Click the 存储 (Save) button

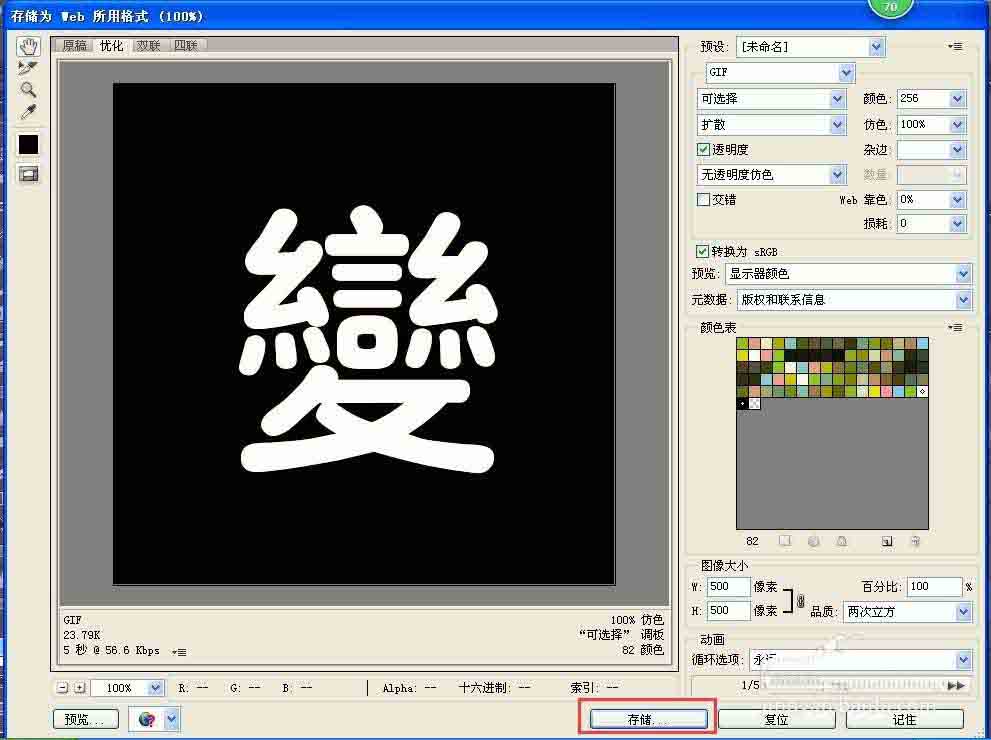pyautogui.click(x=647, y=719)
